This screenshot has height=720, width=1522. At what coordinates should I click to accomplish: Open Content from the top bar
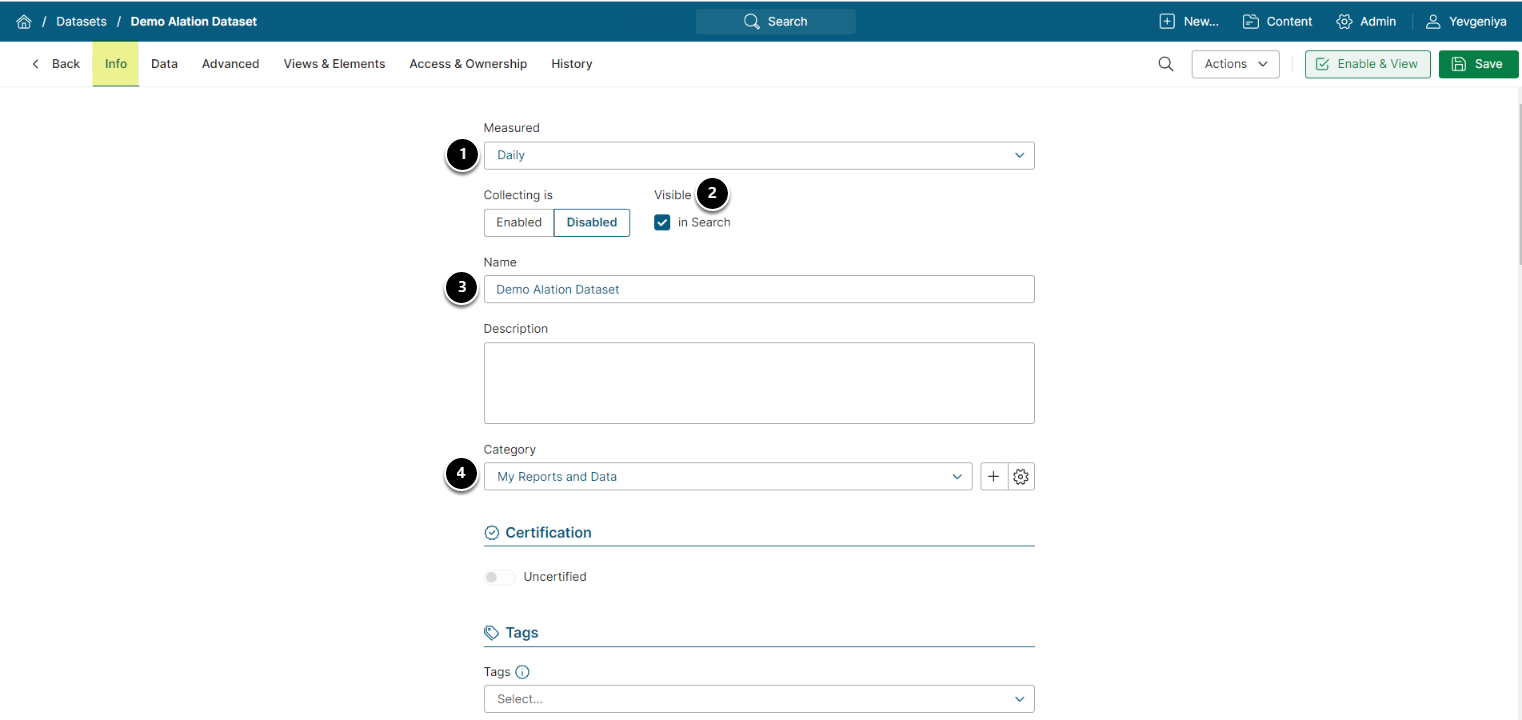[x=1277, y=21]
